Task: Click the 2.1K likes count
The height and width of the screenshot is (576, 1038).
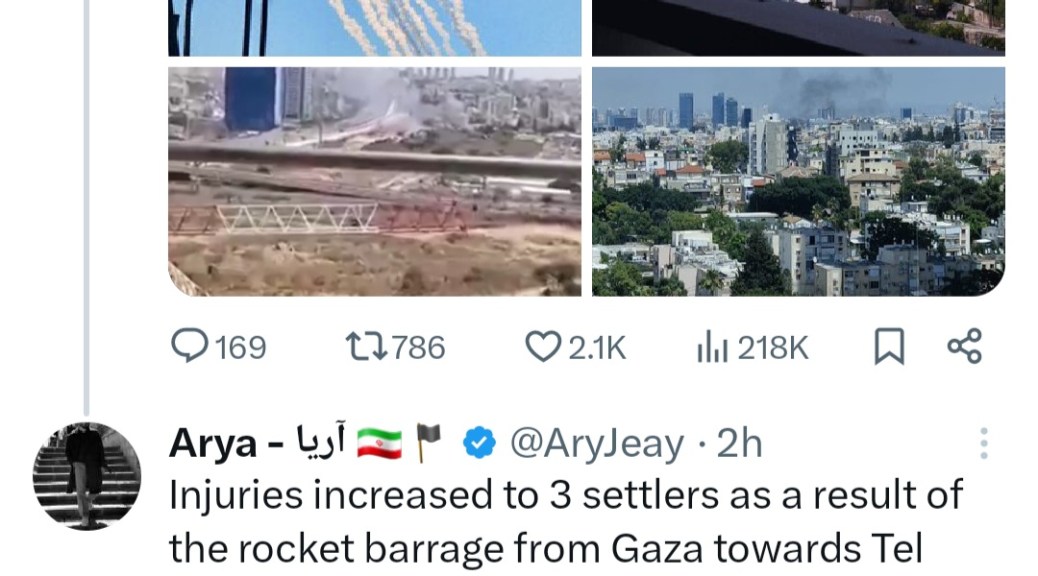Action: tap(597, 348)
